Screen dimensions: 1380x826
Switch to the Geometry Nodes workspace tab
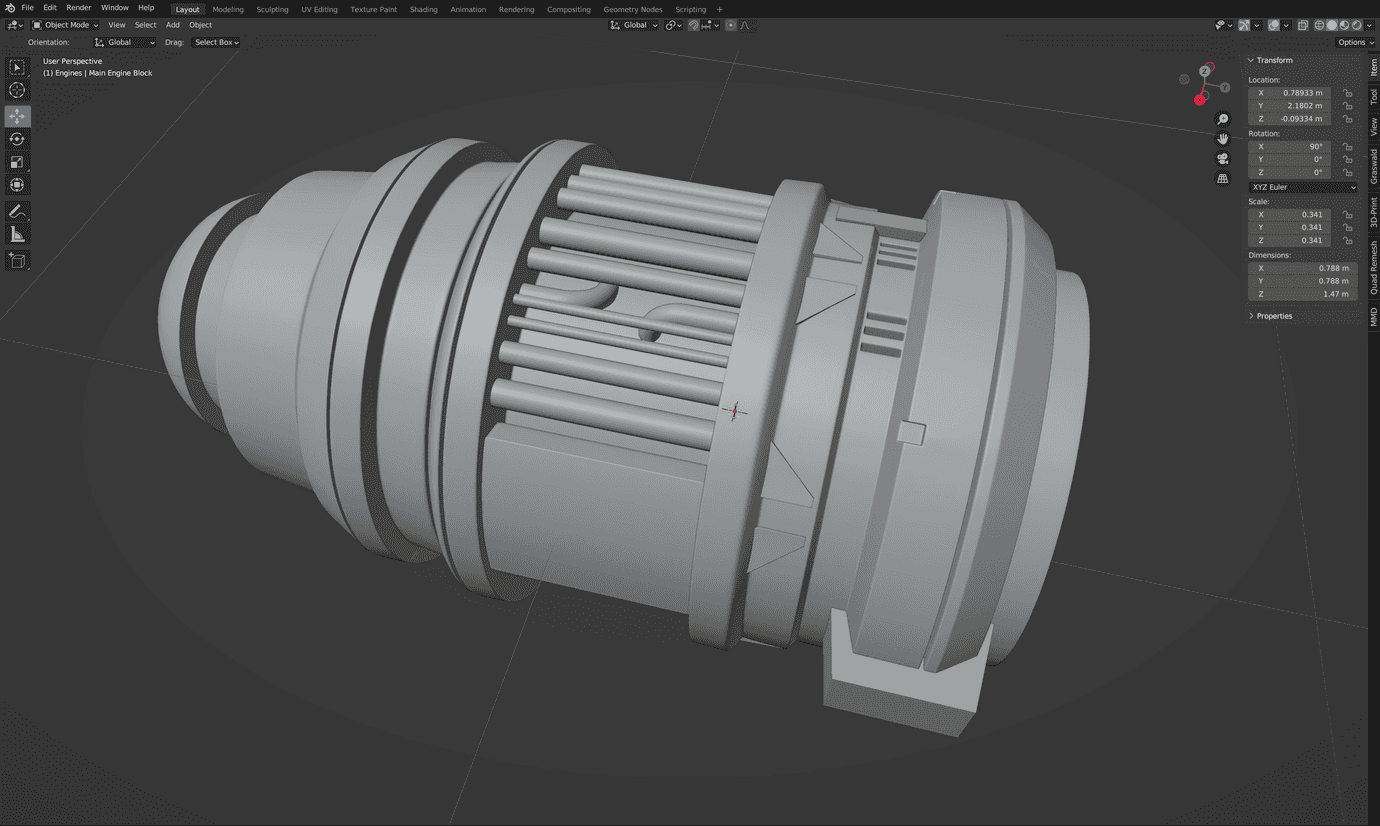[633, 9]
